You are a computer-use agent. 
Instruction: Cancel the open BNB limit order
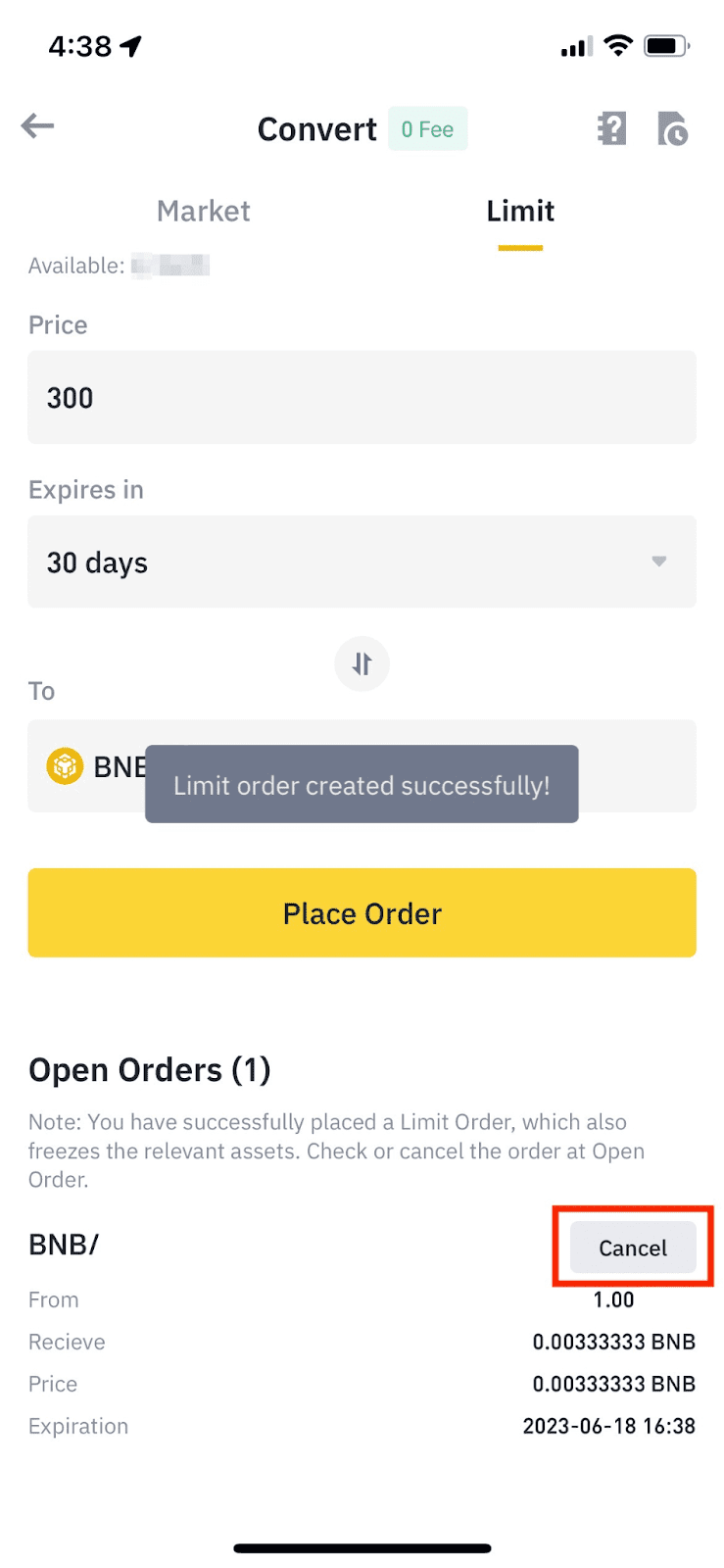(x=633, y=1248)
